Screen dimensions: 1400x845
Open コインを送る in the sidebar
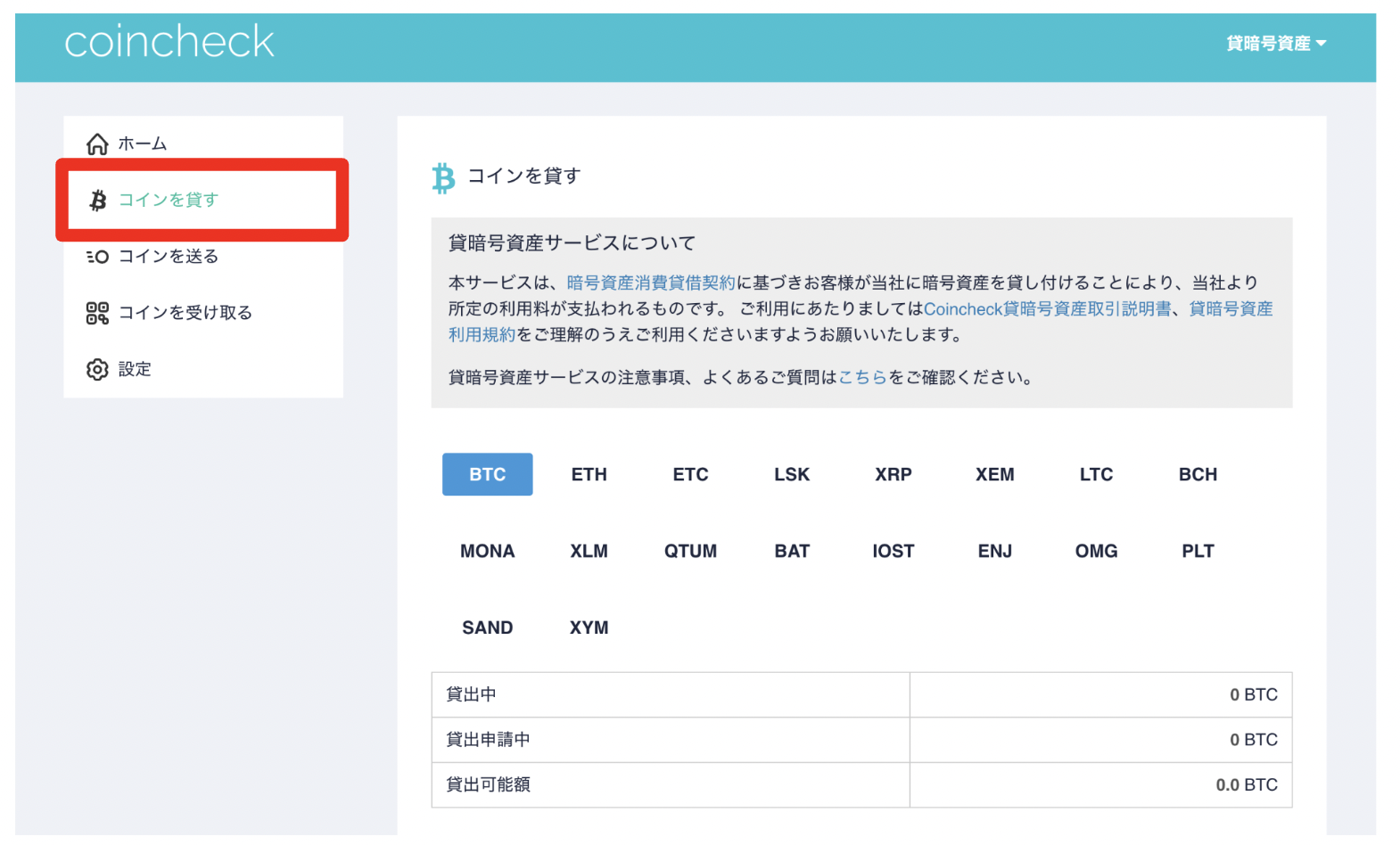point(169,257)
